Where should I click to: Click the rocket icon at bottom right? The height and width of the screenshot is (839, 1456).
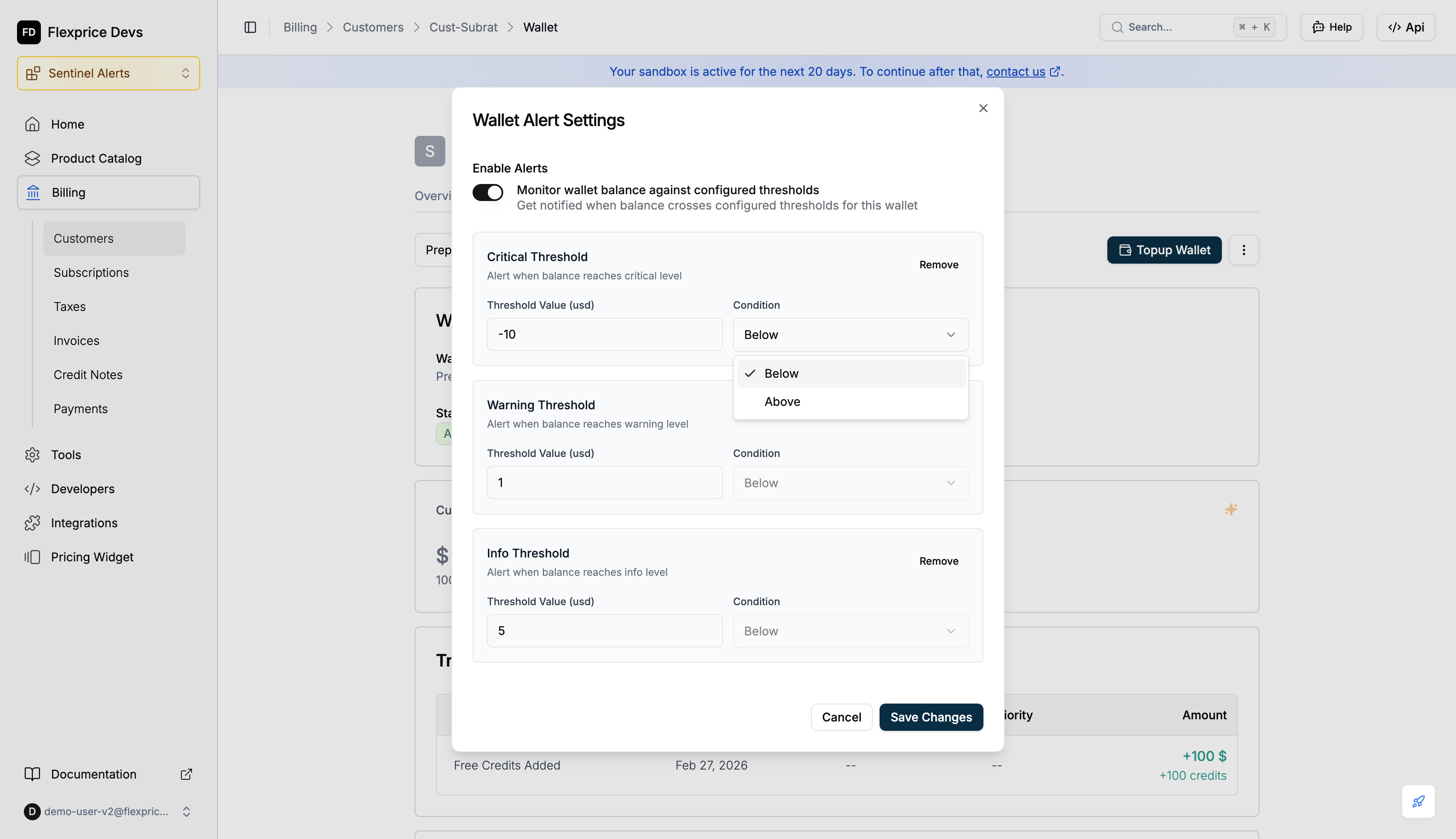1418,801
